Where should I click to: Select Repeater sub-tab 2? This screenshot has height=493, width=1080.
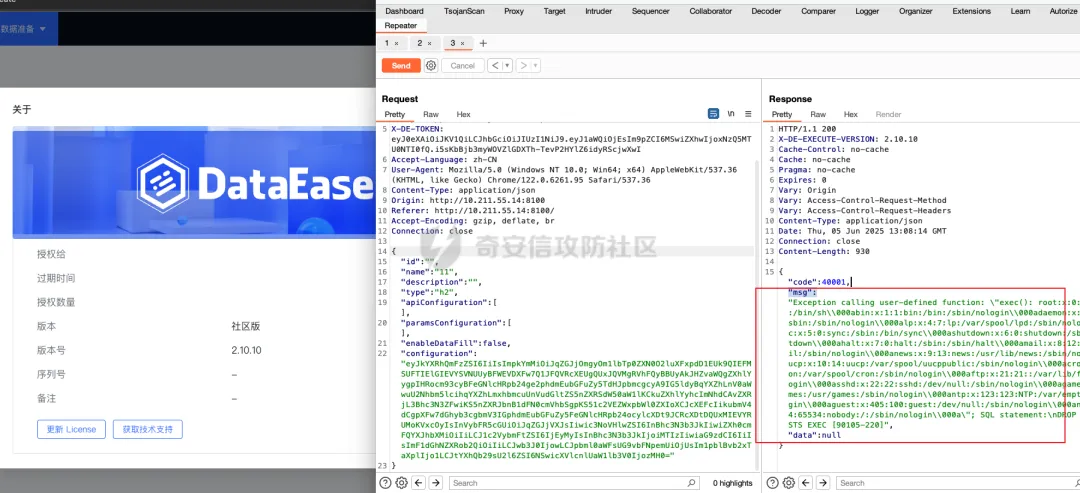tap(420, 43)
